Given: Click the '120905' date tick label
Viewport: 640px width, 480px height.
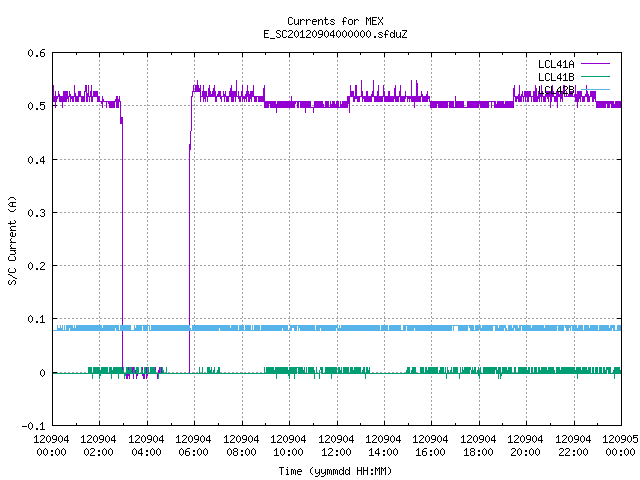Looking at the screenshot, I should click(x=620, y=440).
